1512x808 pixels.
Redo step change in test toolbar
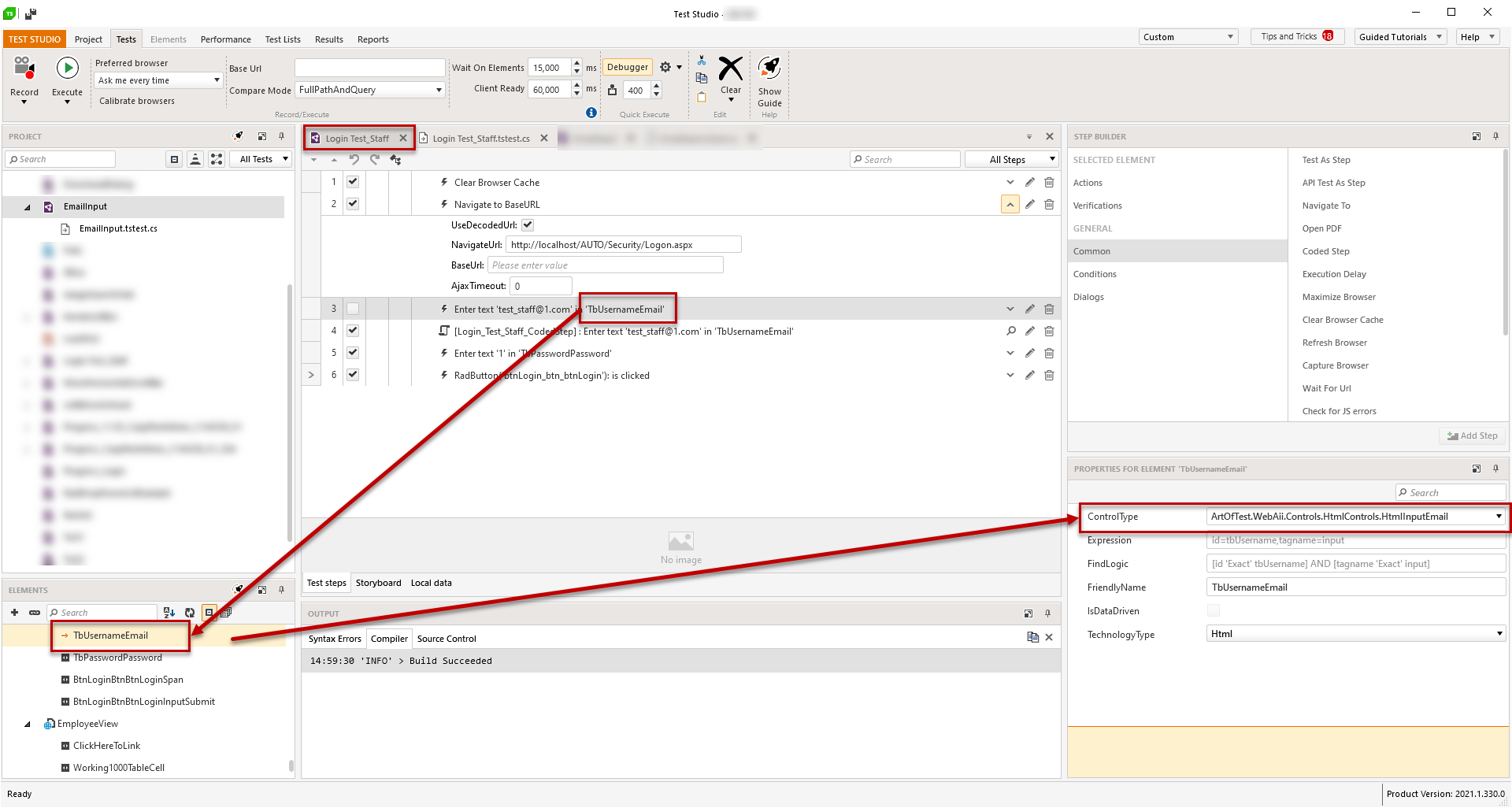[x=375, y=159]
